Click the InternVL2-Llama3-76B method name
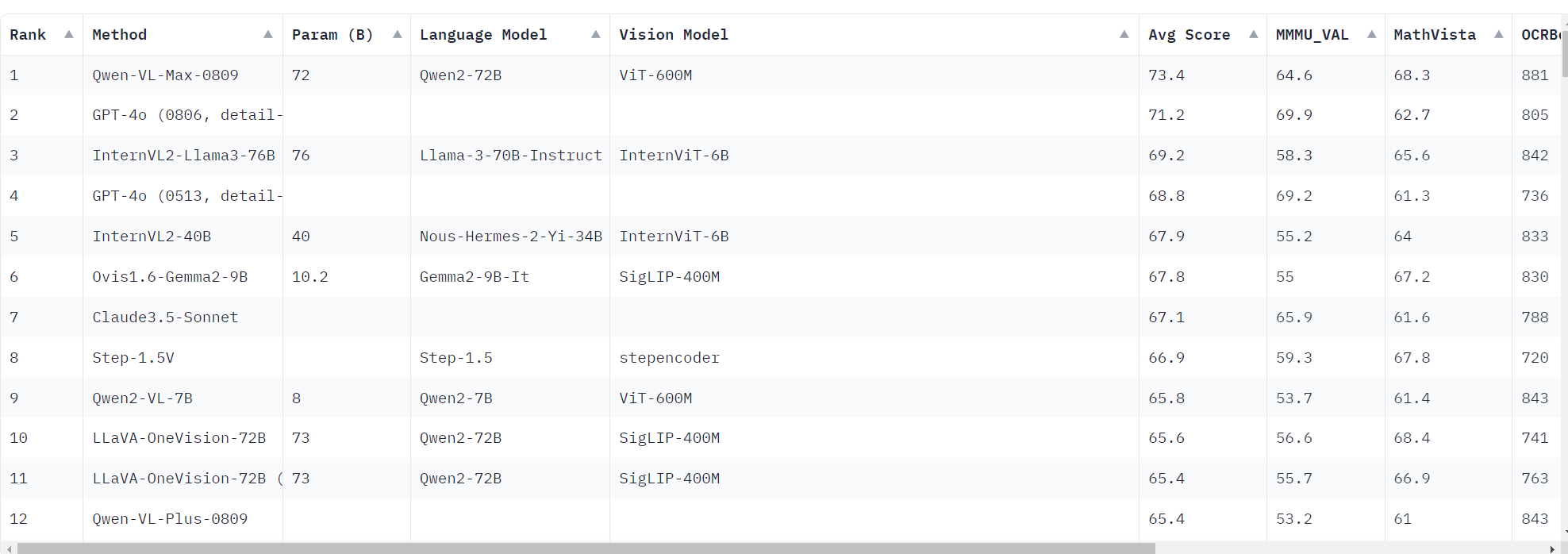 pos(183,156)
